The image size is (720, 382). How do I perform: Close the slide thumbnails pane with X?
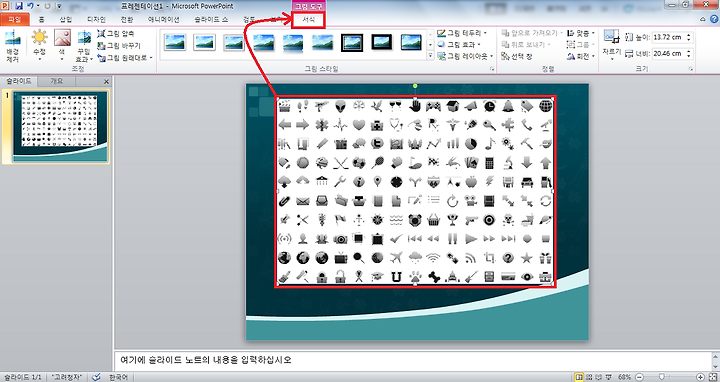pos(107,82)
